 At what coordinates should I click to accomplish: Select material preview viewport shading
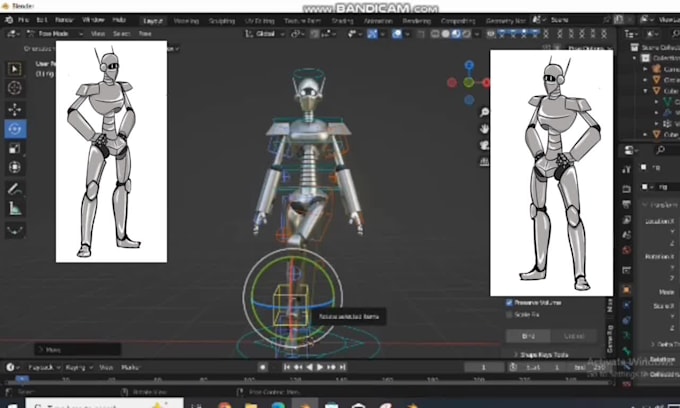456,34
